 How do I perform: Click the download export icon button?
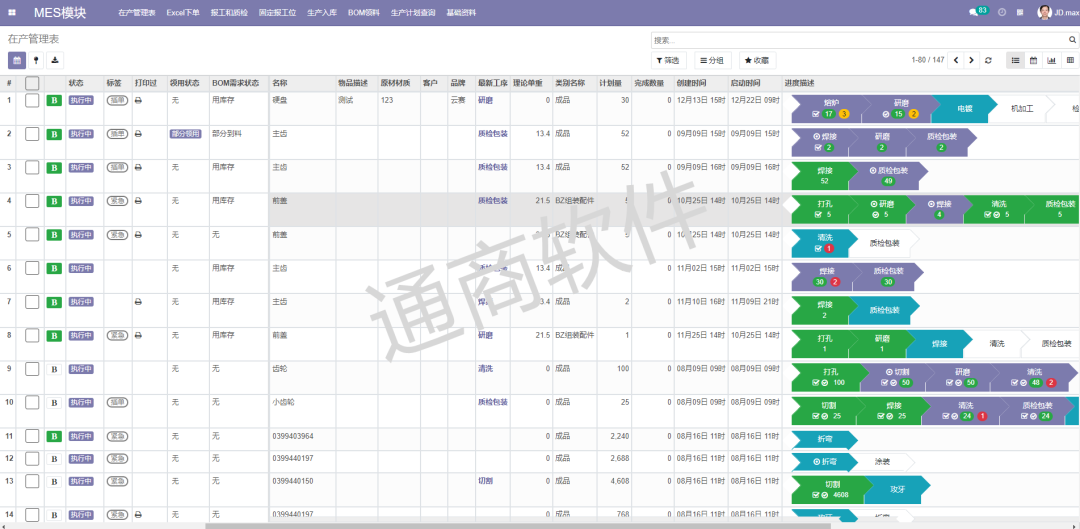coord(54,61)
